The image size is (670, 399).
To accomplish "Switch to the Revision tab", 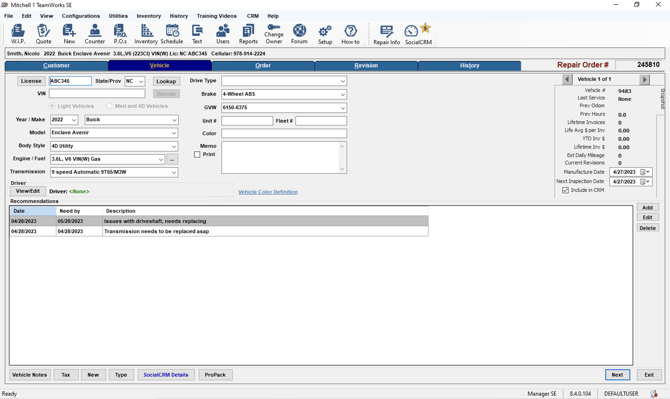I will (366, 66).
